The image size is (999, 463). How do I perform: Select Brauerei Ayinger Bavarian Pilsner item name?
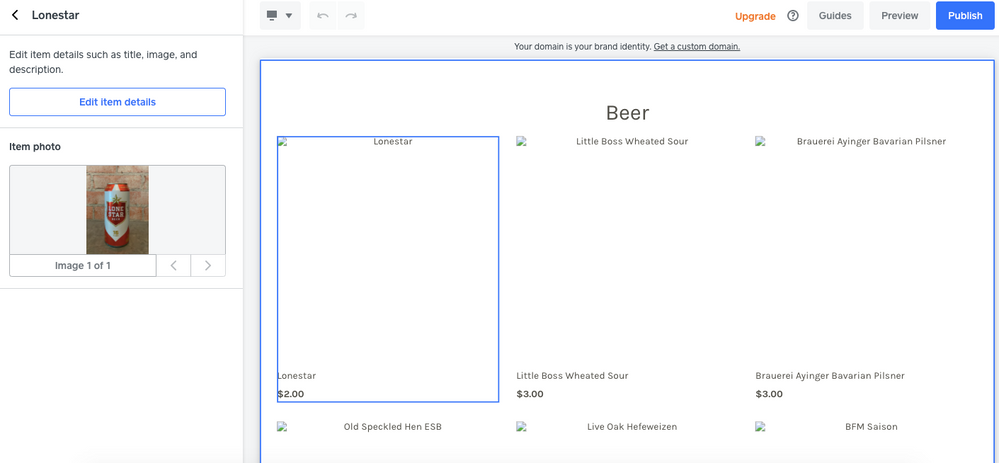click(x=830, y=376)
